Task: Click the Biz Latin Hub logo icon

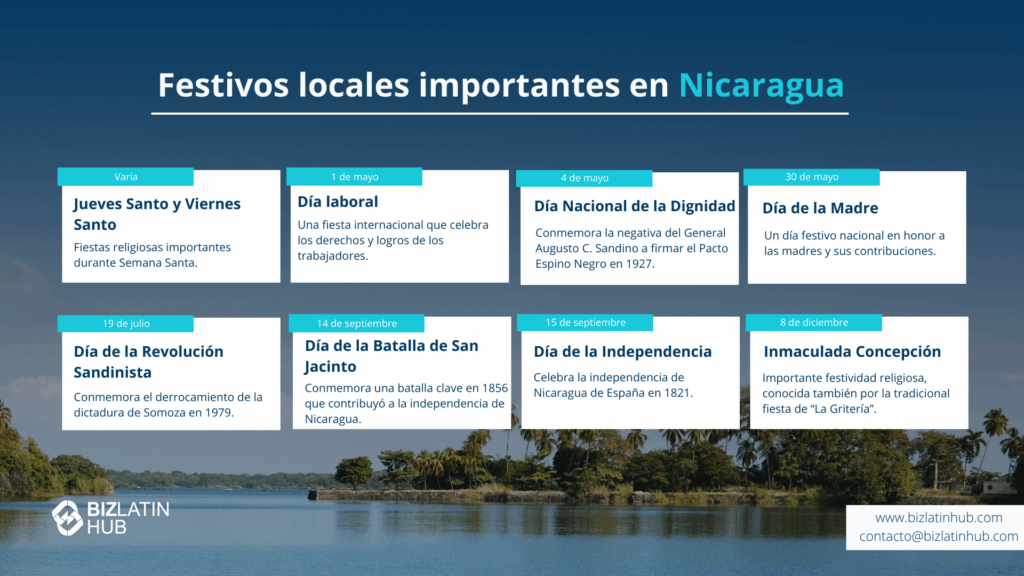Action: point(67,517)
